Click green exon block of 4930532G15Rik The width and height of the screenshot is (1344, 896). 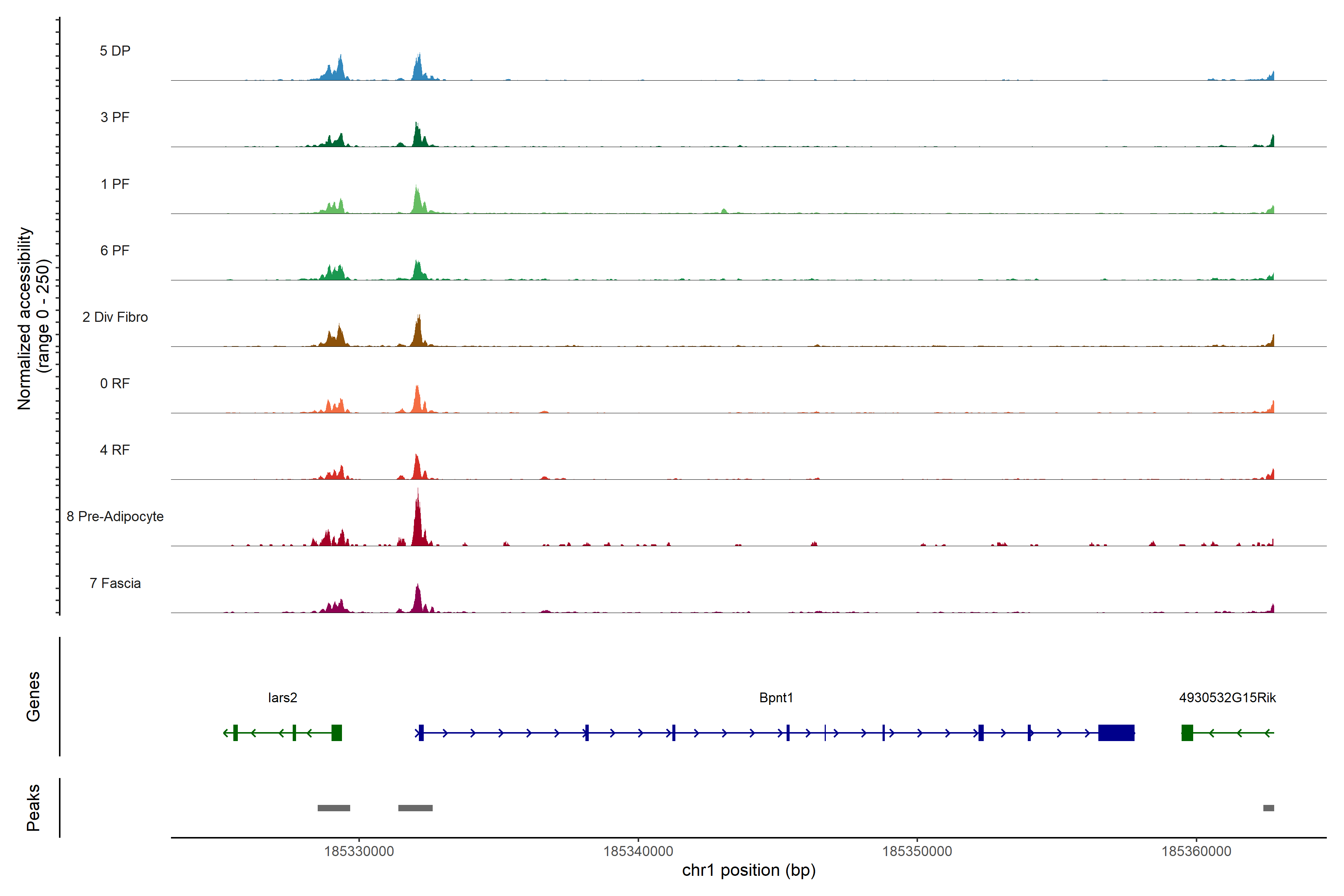click(1187, 732)
